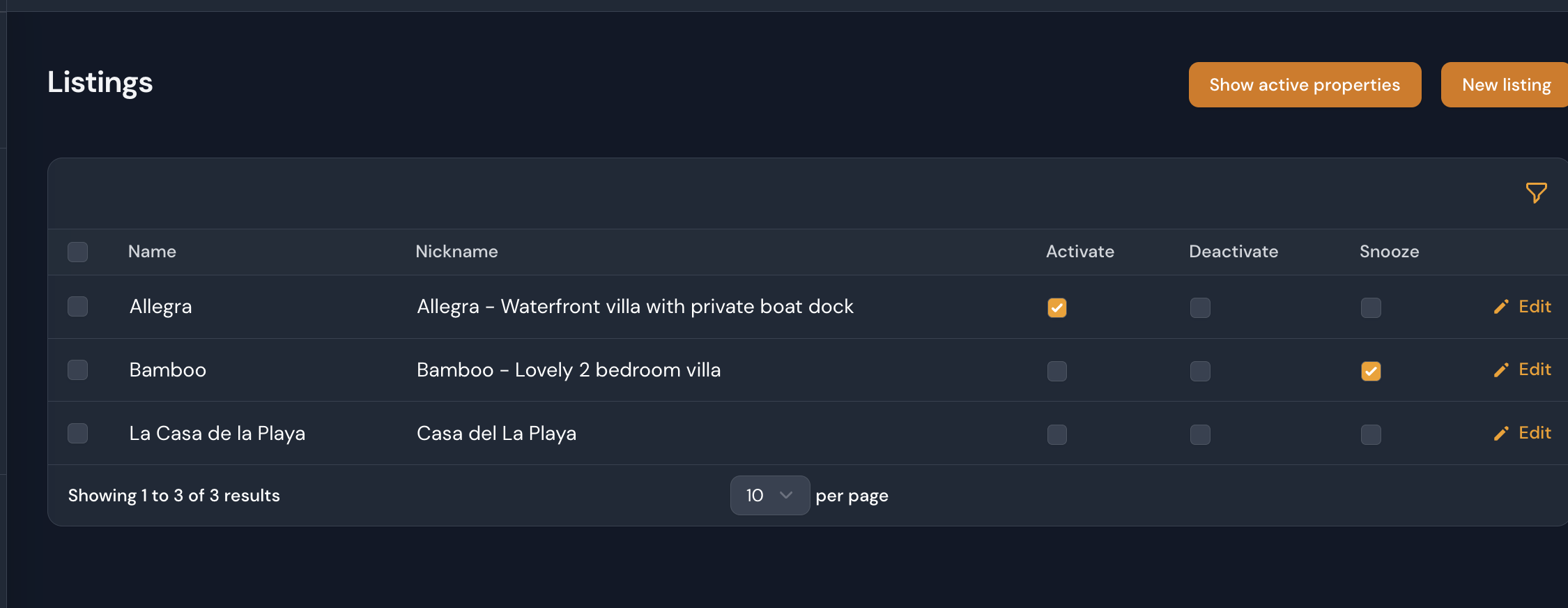Check the Deactivate box for Bamboo
The height and width of the screenshot is (608, 1568).
coord(1199,371)
